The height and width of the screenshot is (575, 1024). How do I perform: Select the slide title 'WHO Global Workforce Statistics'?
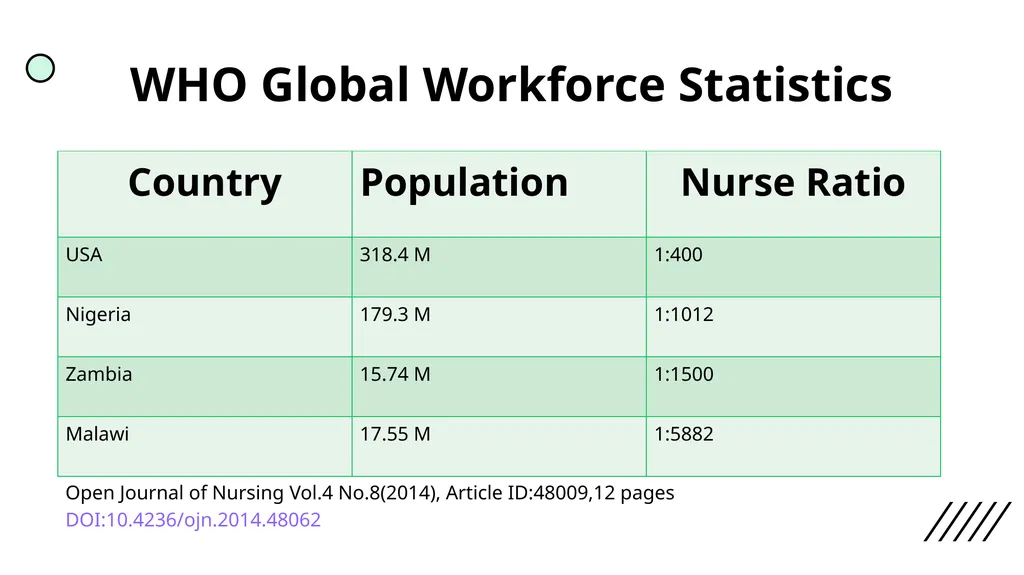pos(511,84)
